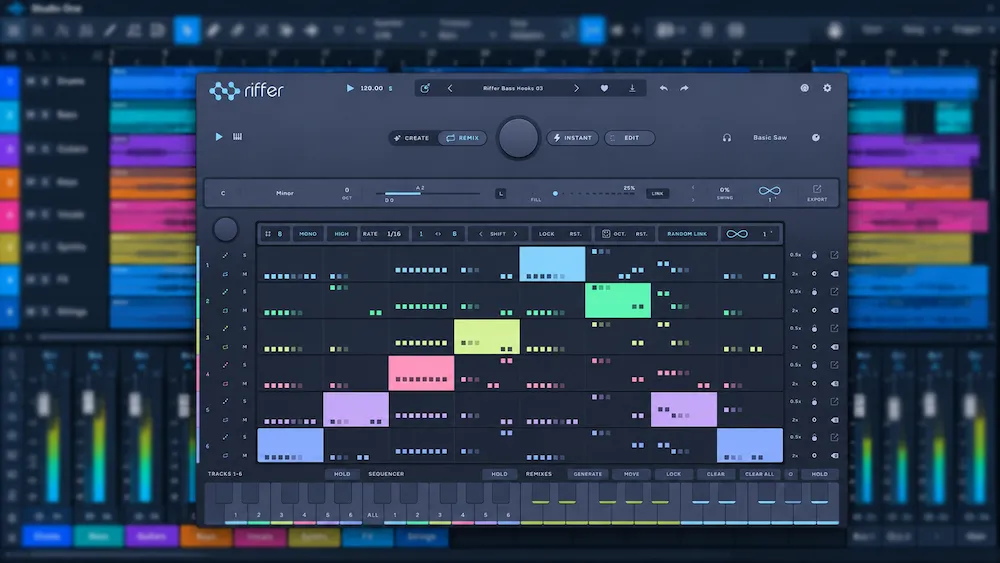1000x563 pixels.
Task: Mute track 4 with its M button
Action: pos(244,384)
